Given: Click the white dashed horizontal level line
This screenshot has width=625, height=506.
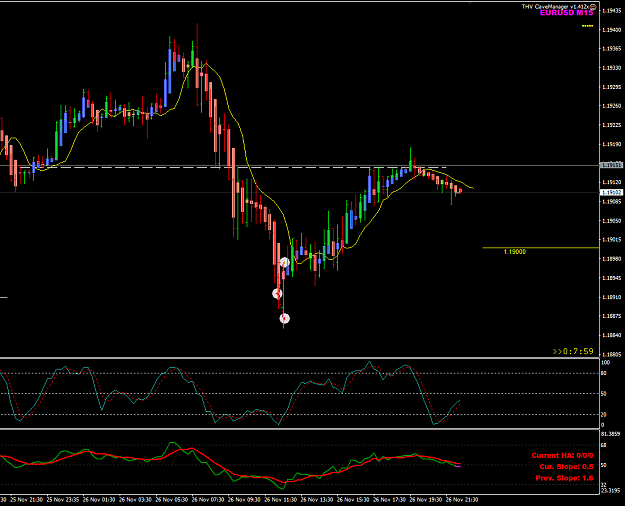Looking at the screenshot, I should click(x=233, y=167).
